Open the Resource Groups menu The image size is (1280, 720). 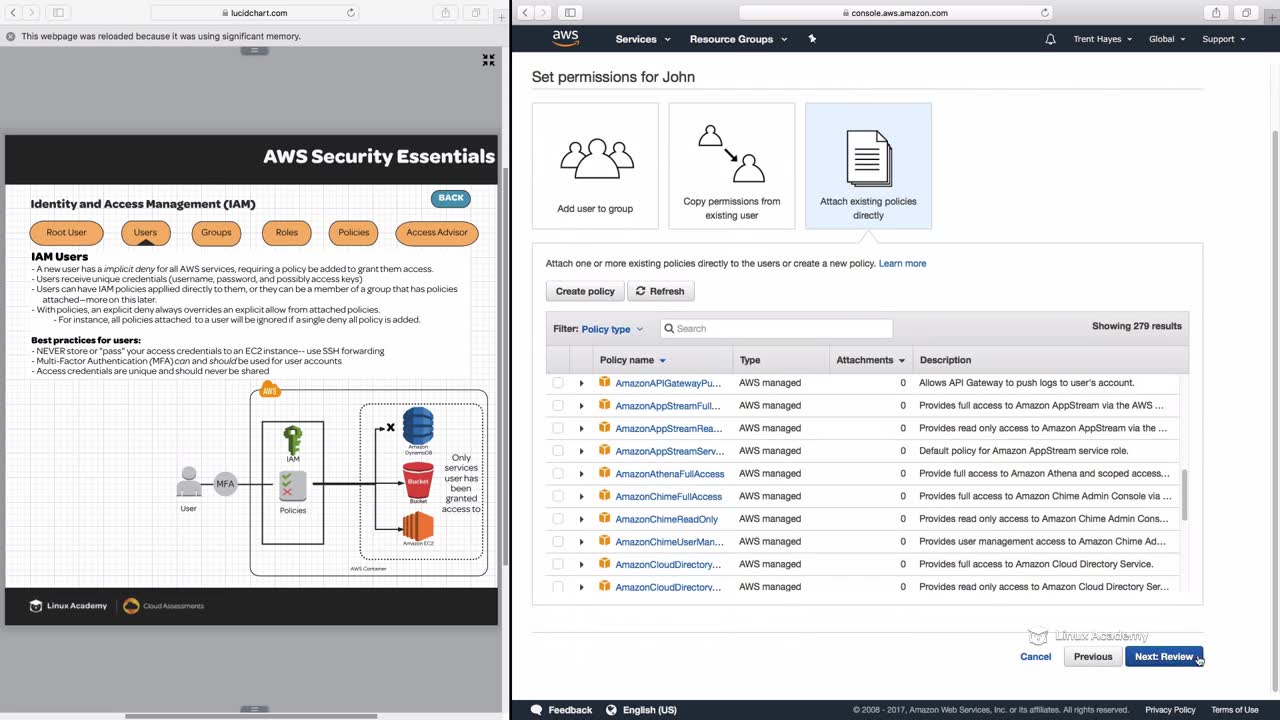click(738, 39)
